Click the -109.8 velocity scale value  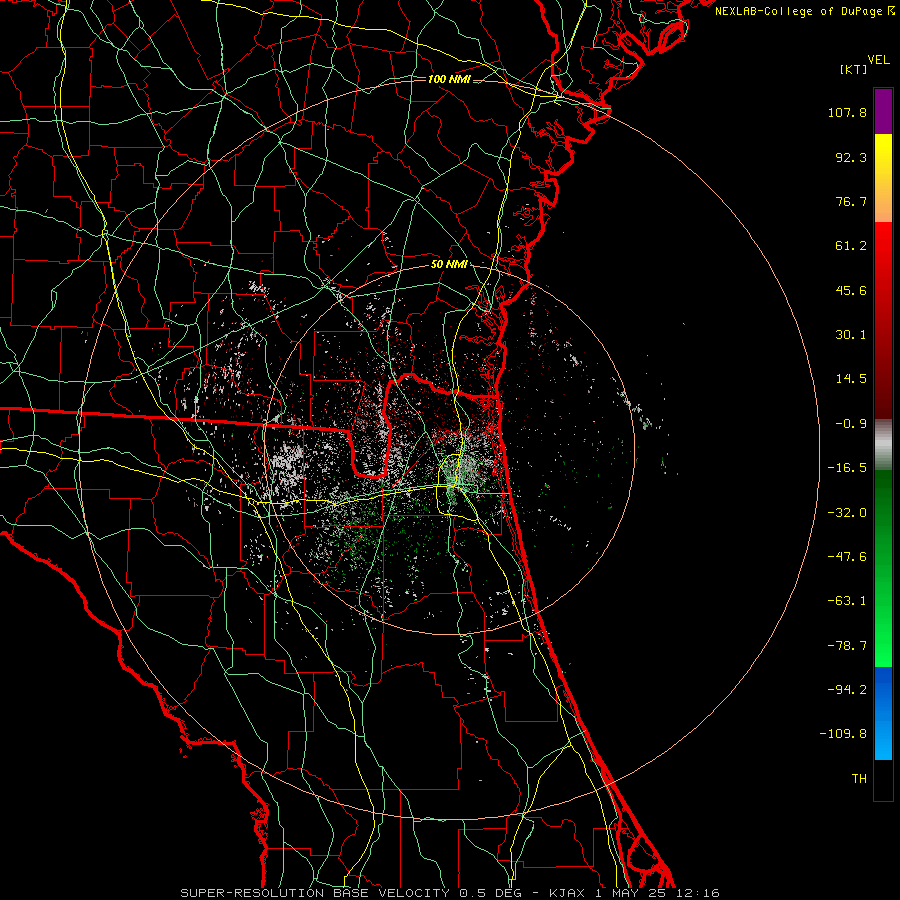(843, 734)
